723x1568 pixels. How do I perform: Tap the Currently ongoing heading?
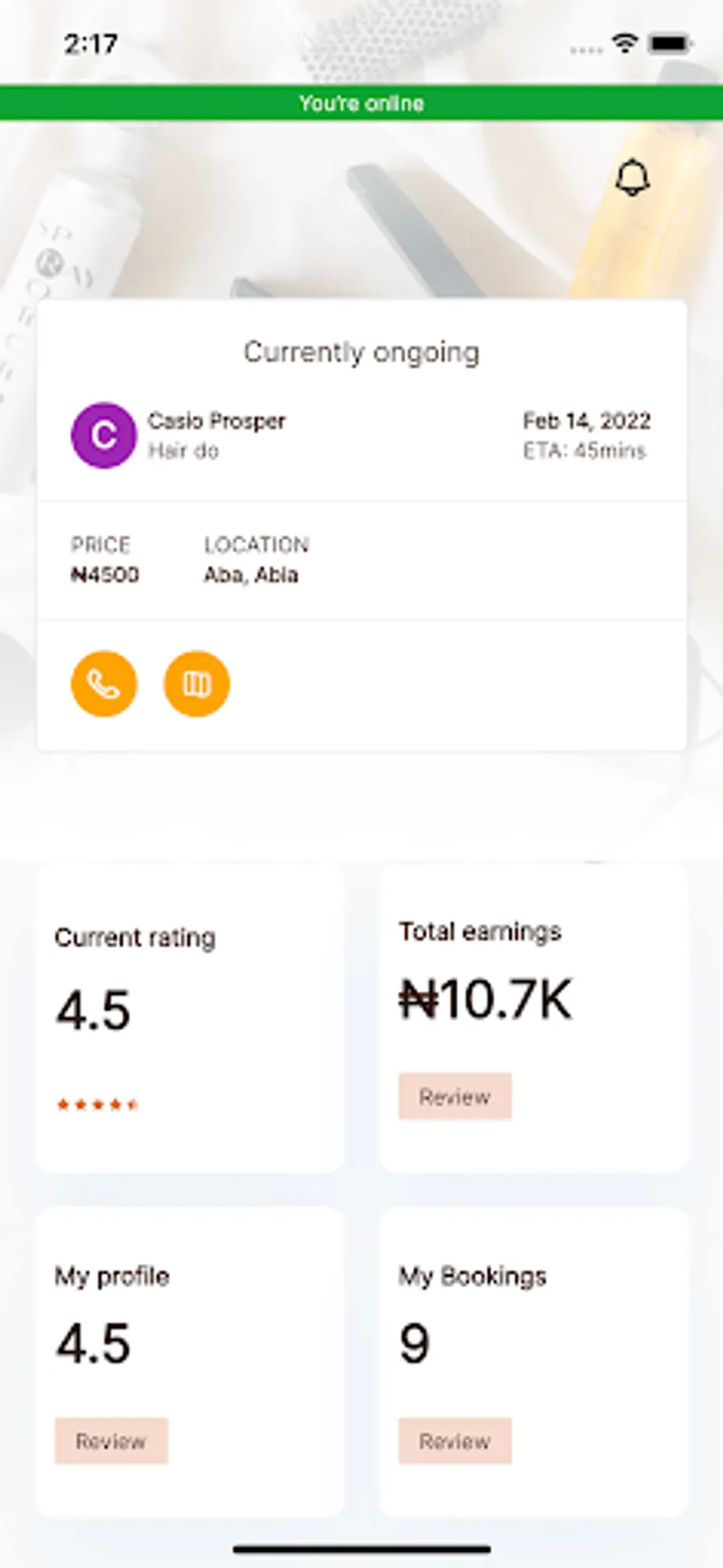(x=361, y=352)
